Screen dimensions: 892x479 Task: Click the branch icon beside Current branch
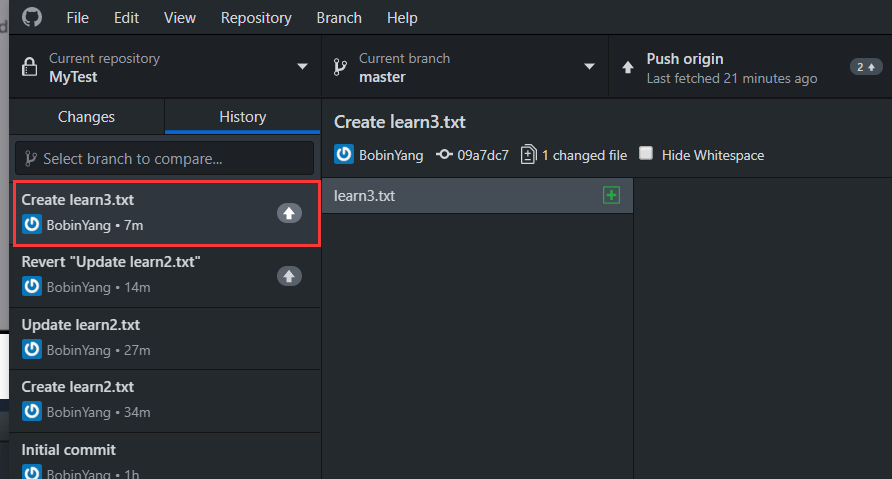coord(339,67)
